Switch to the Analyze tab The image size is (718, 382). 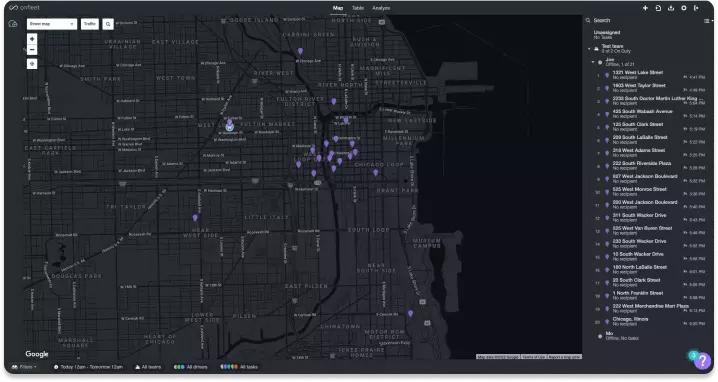coord(381,8)
